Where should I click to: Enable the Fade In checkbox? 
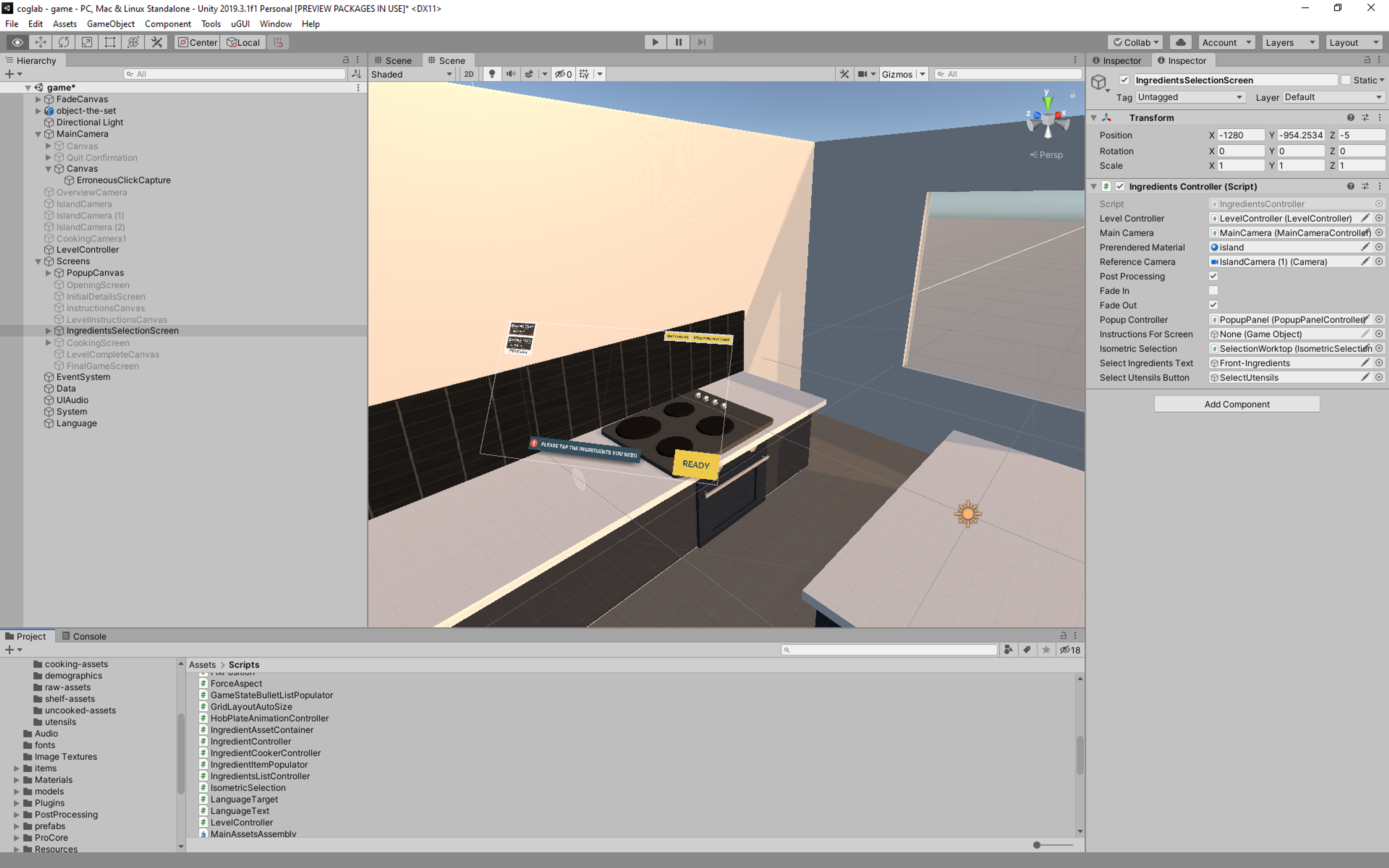pos(1213,290)
